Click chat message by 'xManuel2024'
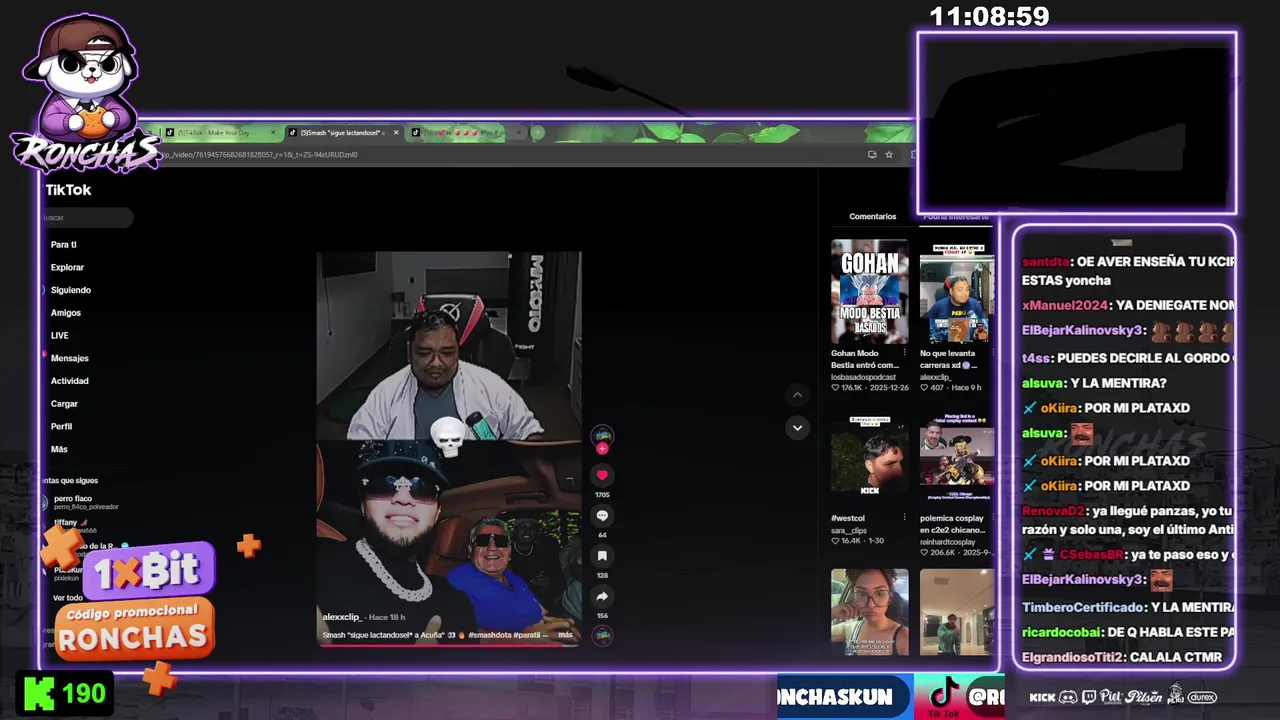 pyautogui.click(x=1128, y=306)
